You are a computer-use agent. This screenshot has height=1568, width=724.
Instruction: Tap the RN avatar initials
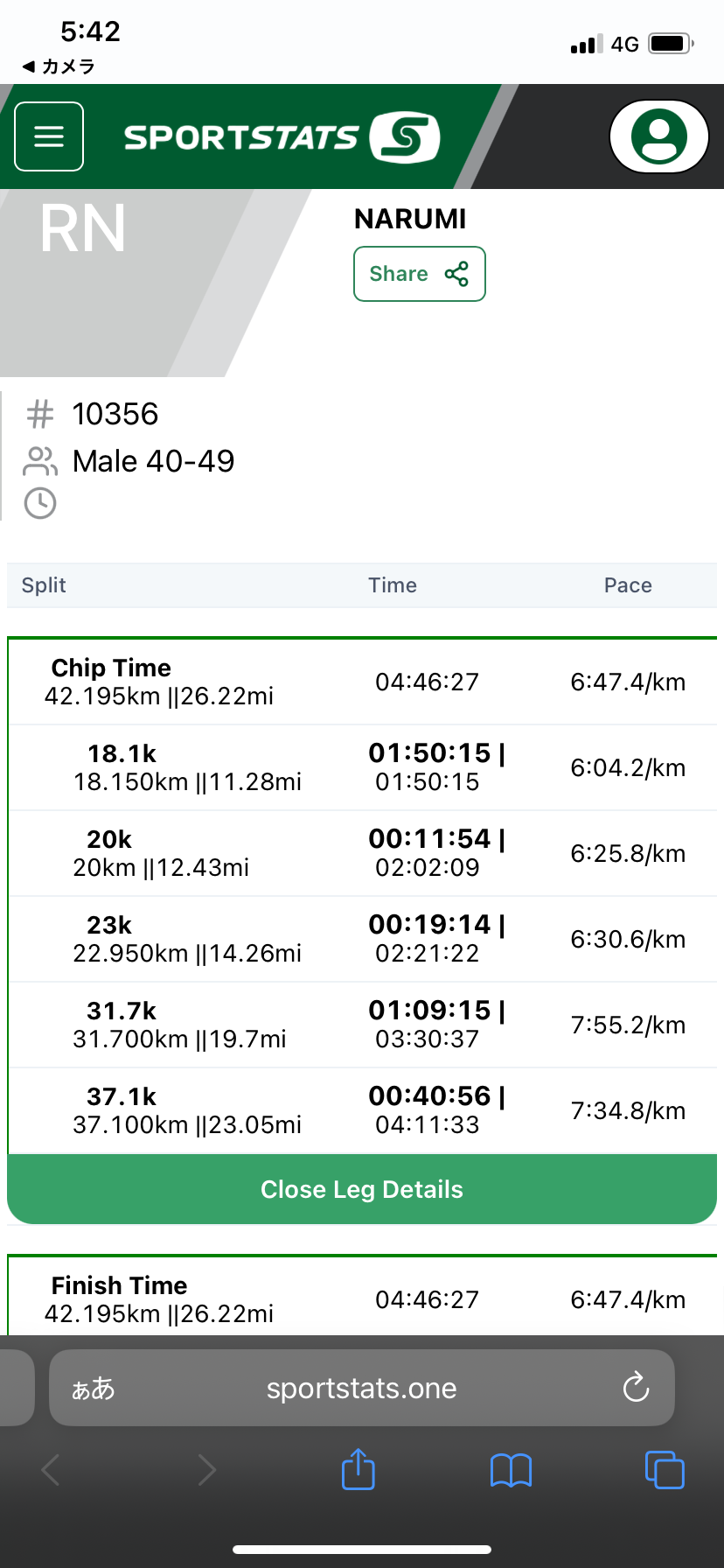coord(83,229)
